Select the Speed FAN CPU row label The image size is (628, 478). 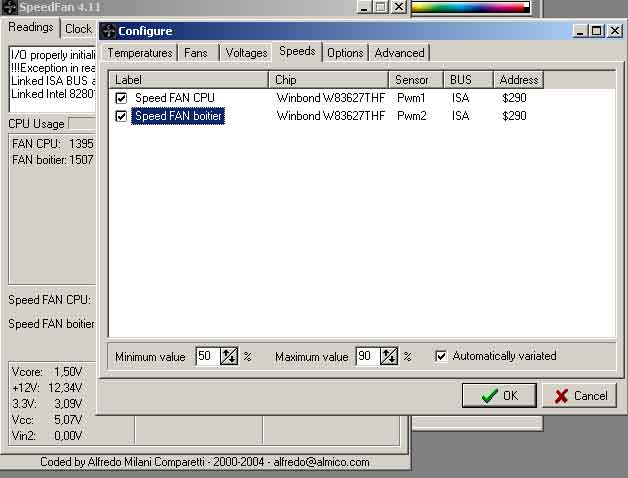(x=175, y=98)
